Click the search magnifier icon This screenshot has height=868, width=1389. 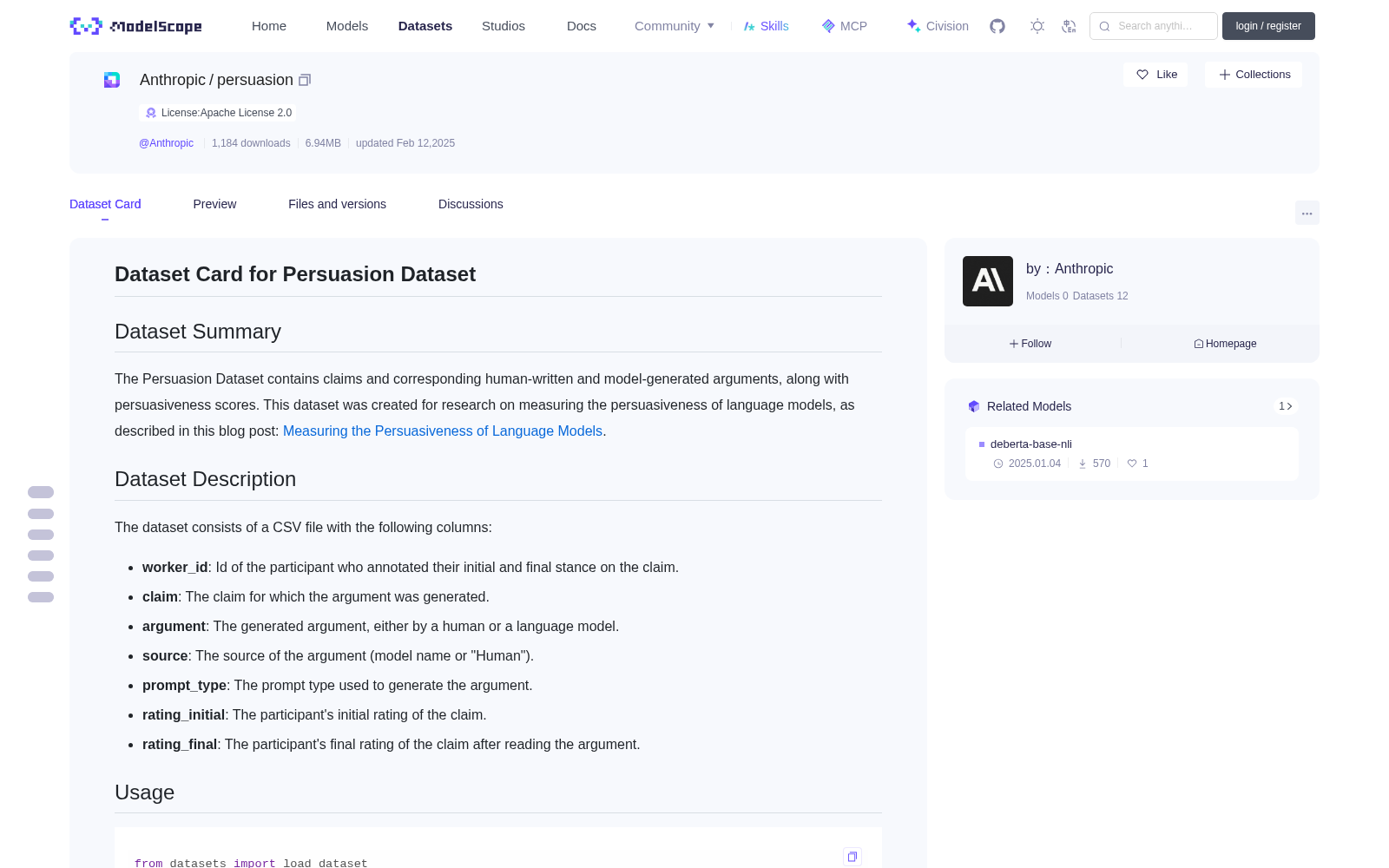(1105, 26)
